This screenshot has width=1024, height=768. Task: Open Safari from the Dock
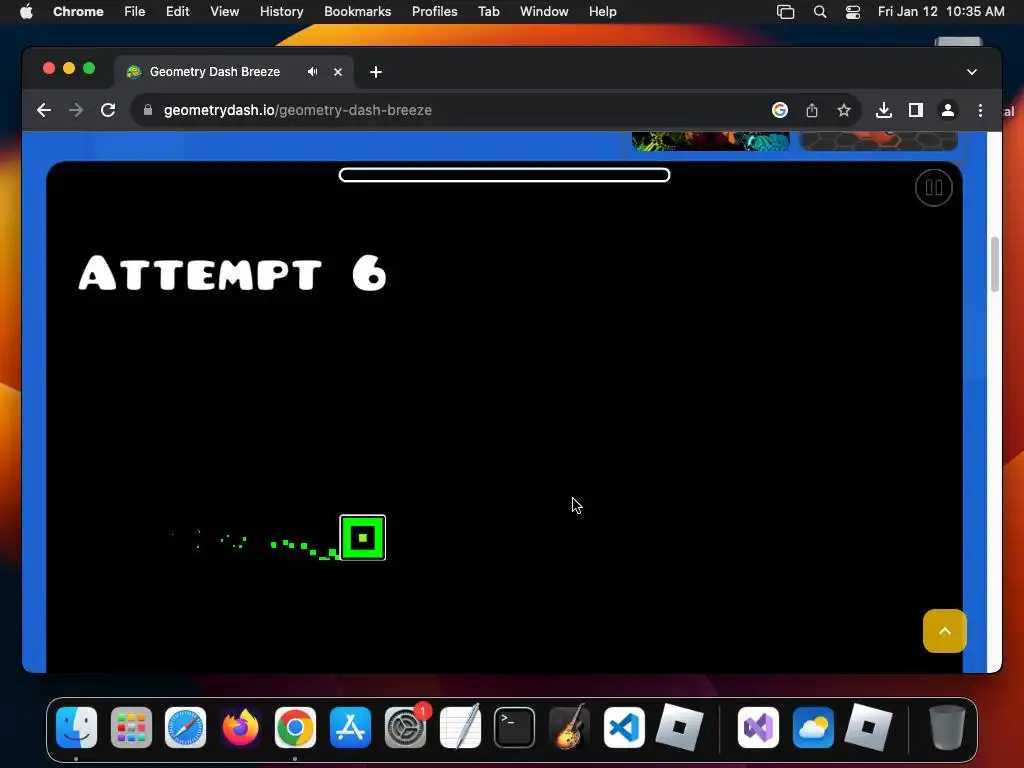185,728
